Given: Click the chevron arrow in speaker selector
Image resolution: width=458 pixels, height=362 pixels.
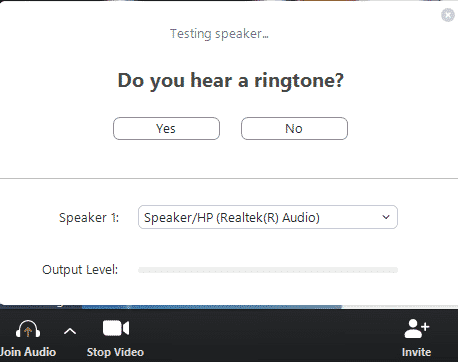Looking at the screenshot, I should click(x=386, y=217).
